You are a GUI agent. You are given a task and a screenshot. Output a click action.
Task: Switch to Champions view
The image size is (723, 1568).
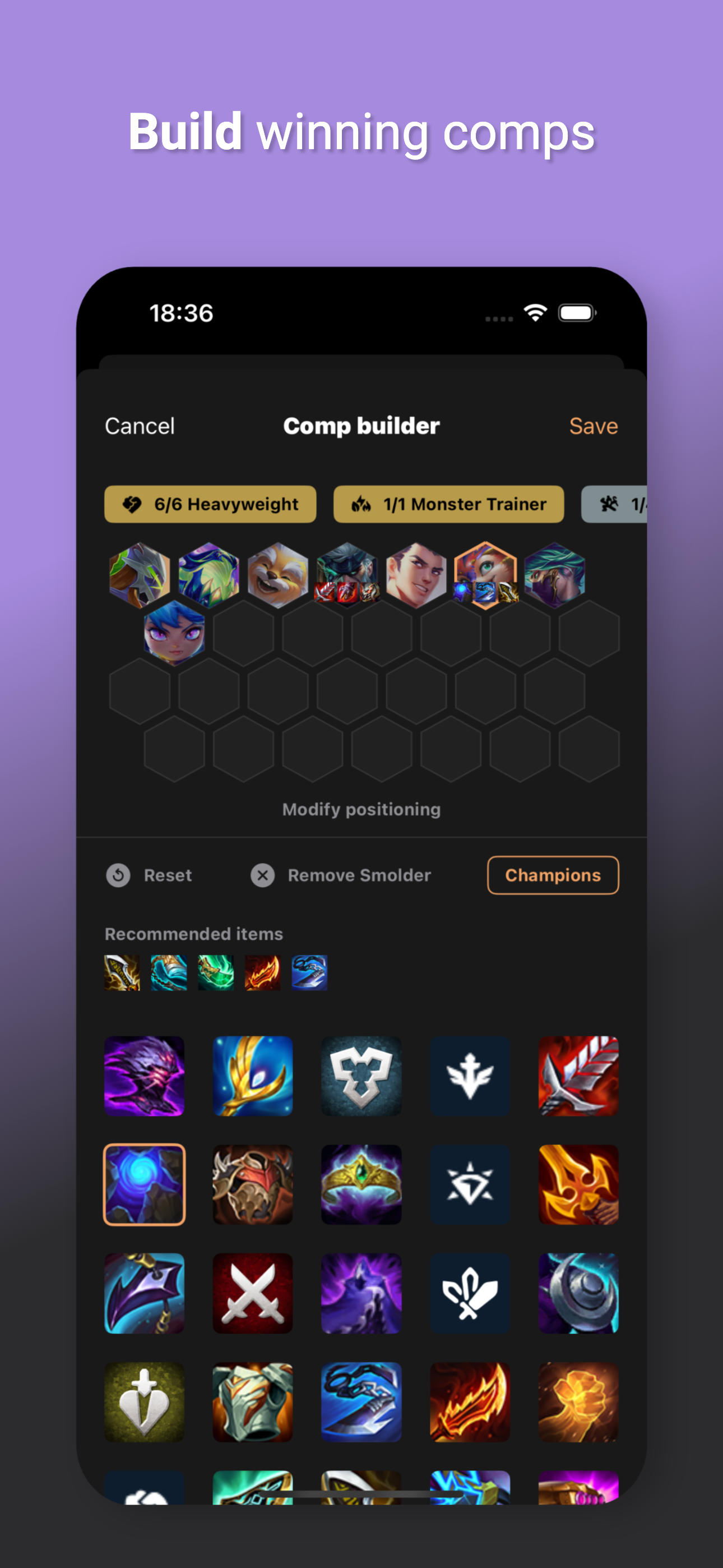[553, 875]
